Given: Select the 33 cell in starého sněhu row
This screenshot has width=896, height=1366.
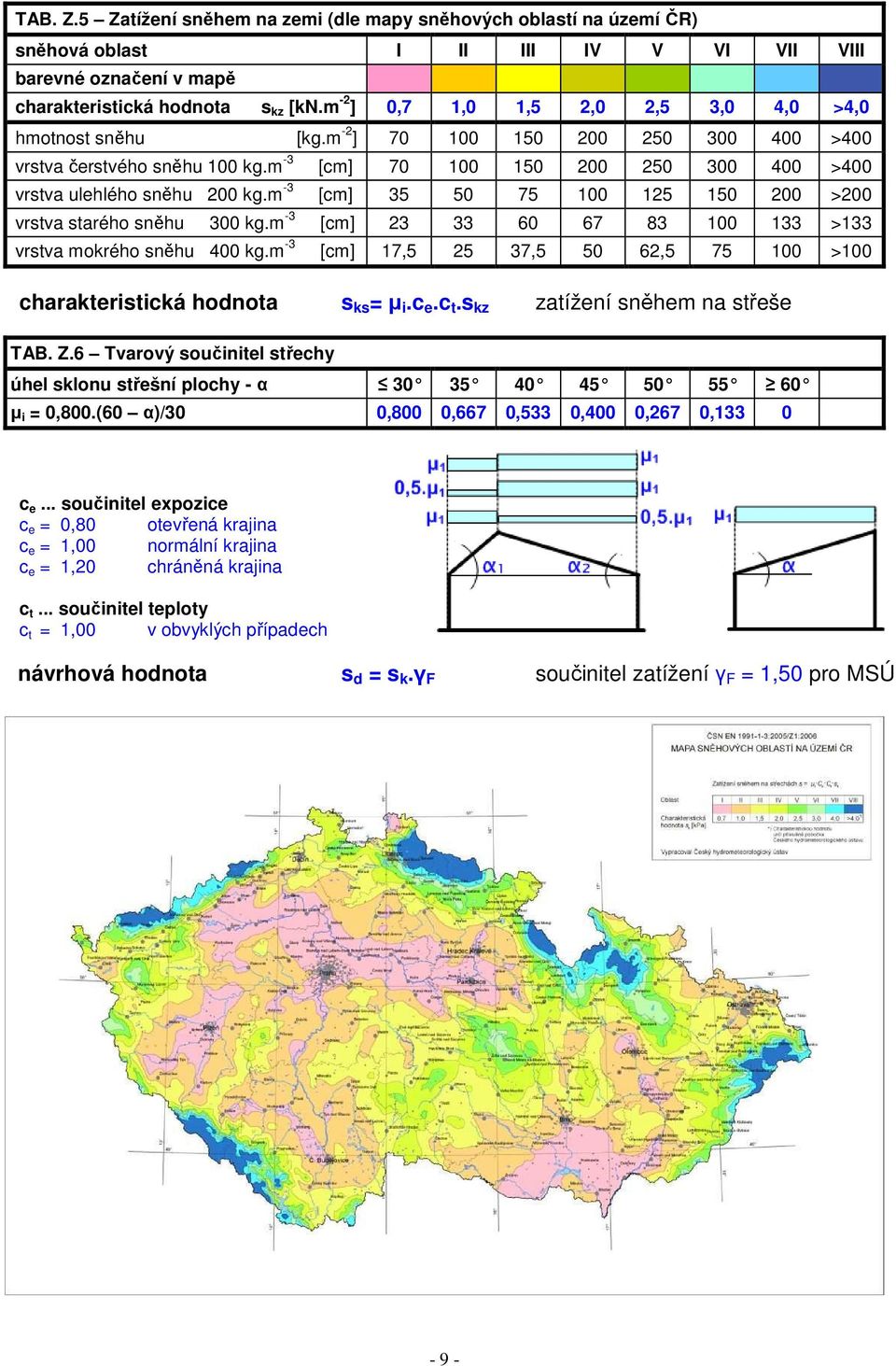Looking at the screenshot, I should point(463,223).
